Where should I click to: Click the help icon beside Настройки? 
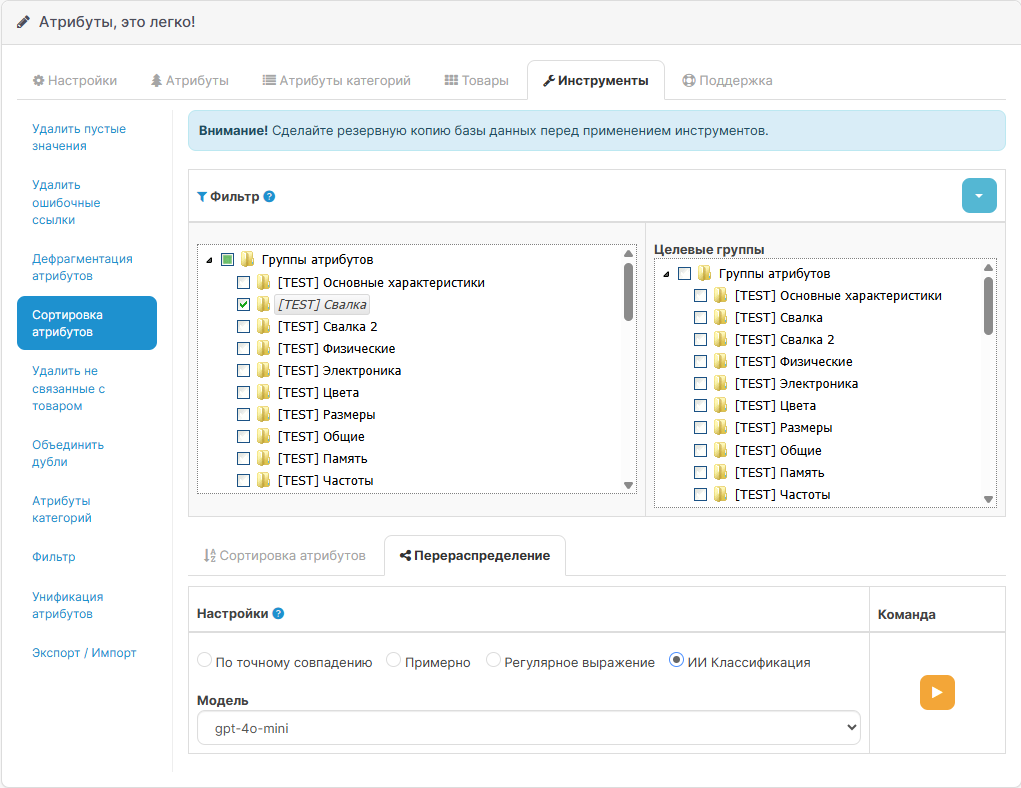point(278,614)
